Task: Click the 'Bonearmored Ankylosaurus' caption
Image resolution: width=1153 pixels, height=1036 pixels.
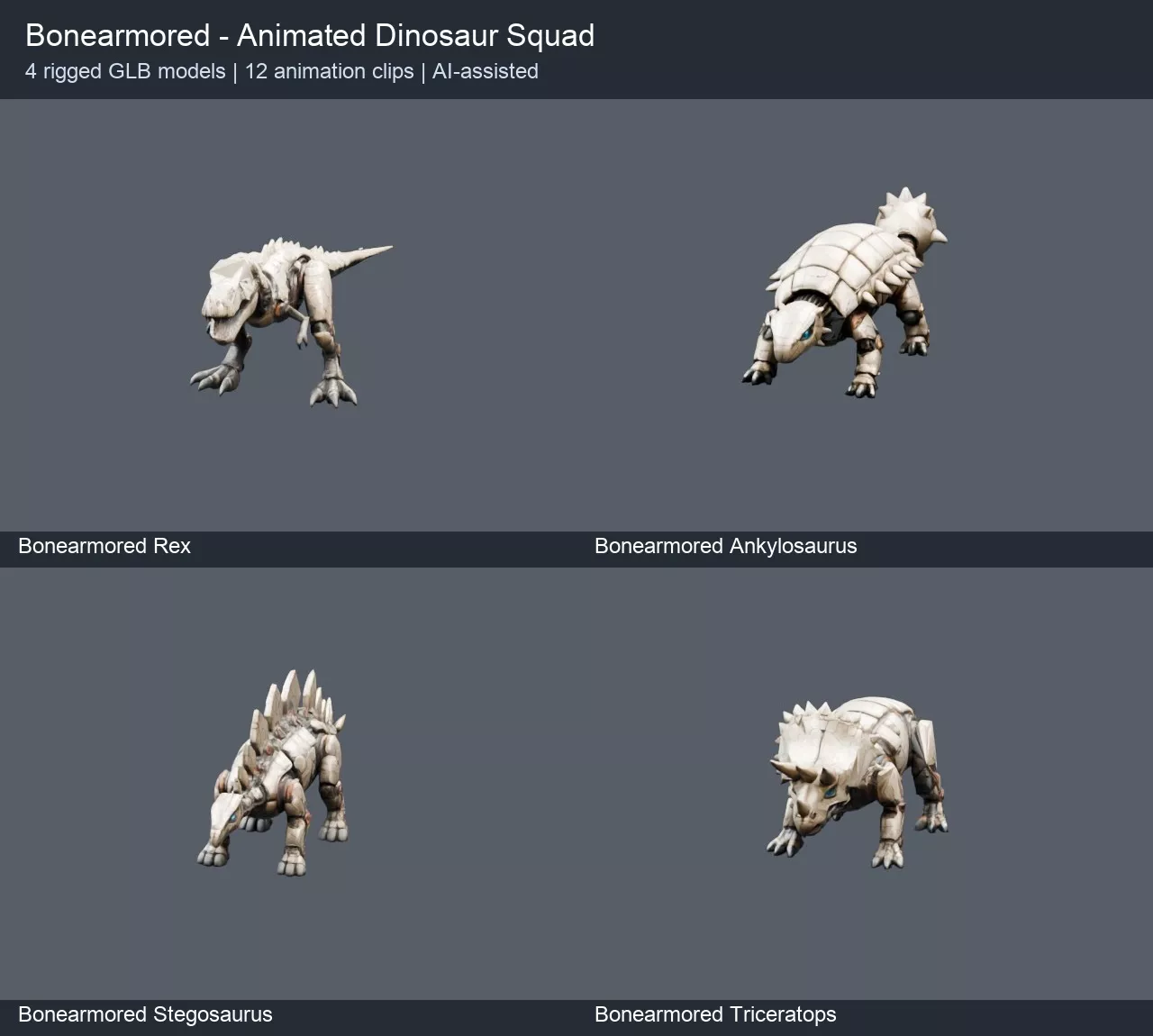Action: point(726,546)
